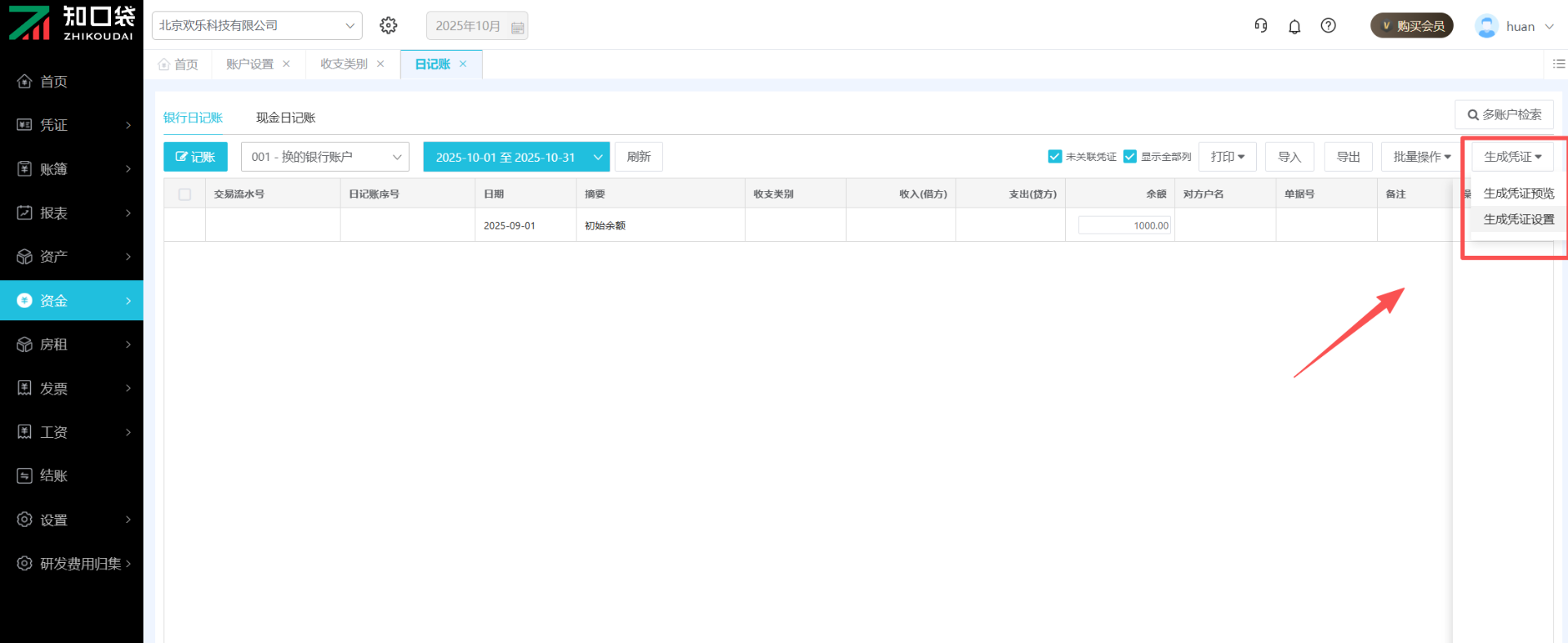This screenshot has height=643, width=1568.
Task: Select 生成凭证设置 menu item
Action: pyautogui.click(x=1518, y=220)
